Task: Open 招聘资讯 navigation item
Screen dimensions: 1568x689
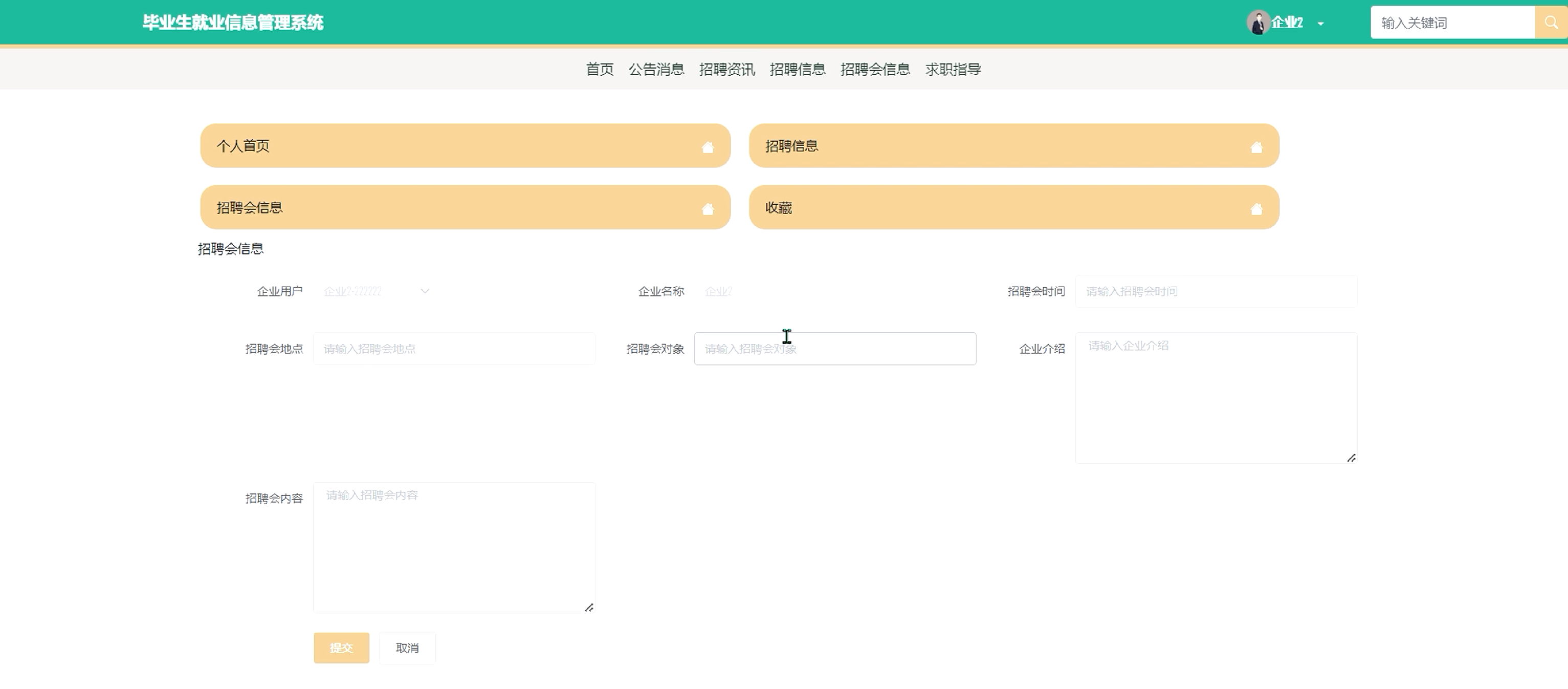Action: point(727,70)
